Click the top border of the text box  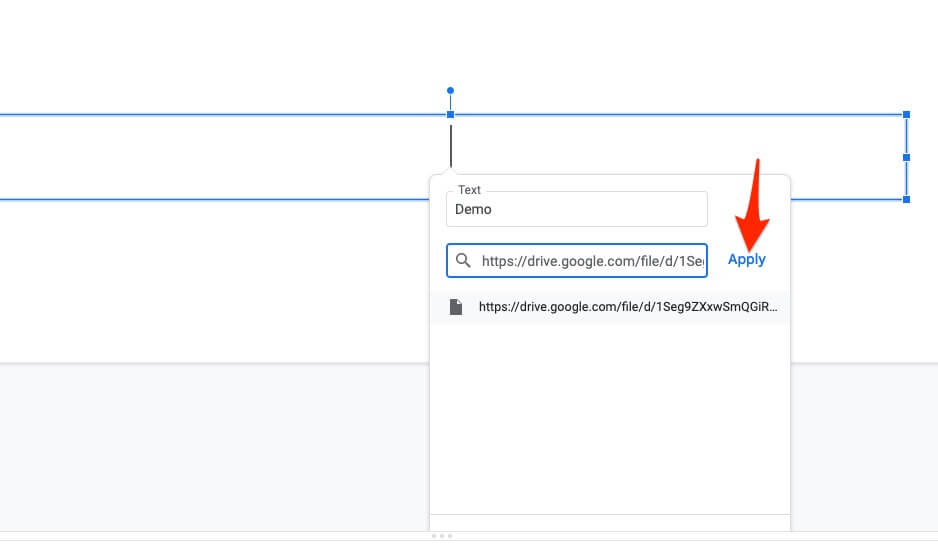pyautogui.click(x=250, y=114)
